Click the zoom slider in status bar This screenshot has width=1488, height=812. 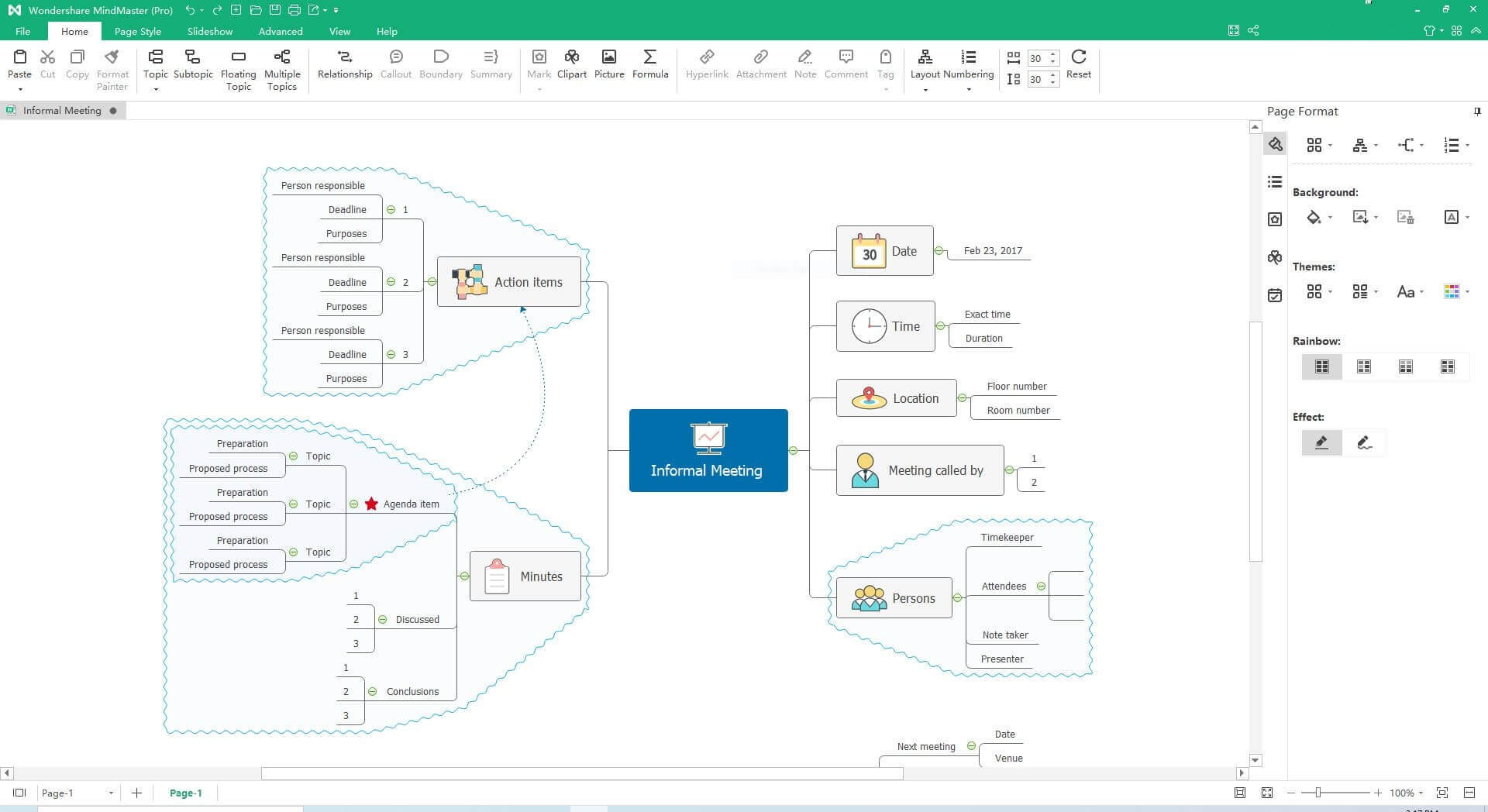pos(1317,793)
